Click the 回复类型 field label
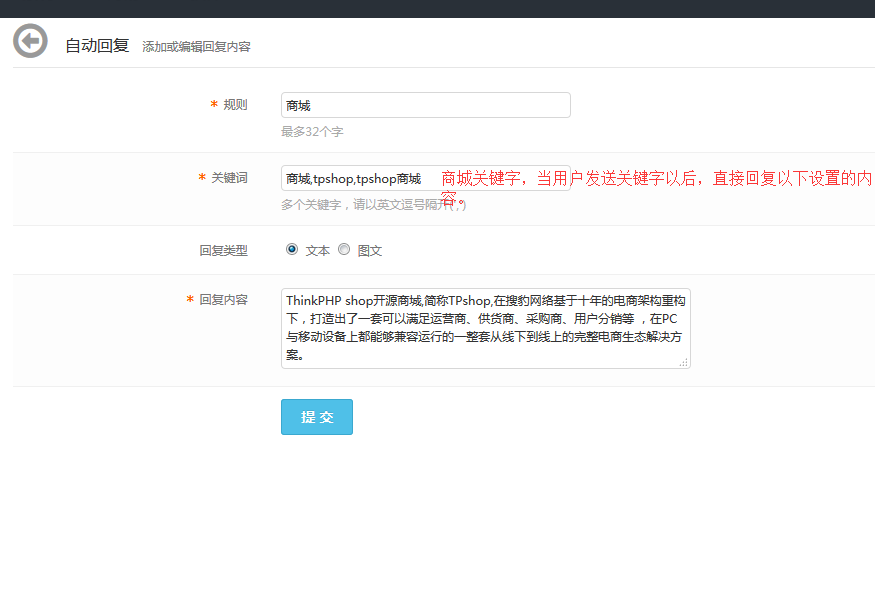Viewport: 875px width, 594px height. pos(223,250)
